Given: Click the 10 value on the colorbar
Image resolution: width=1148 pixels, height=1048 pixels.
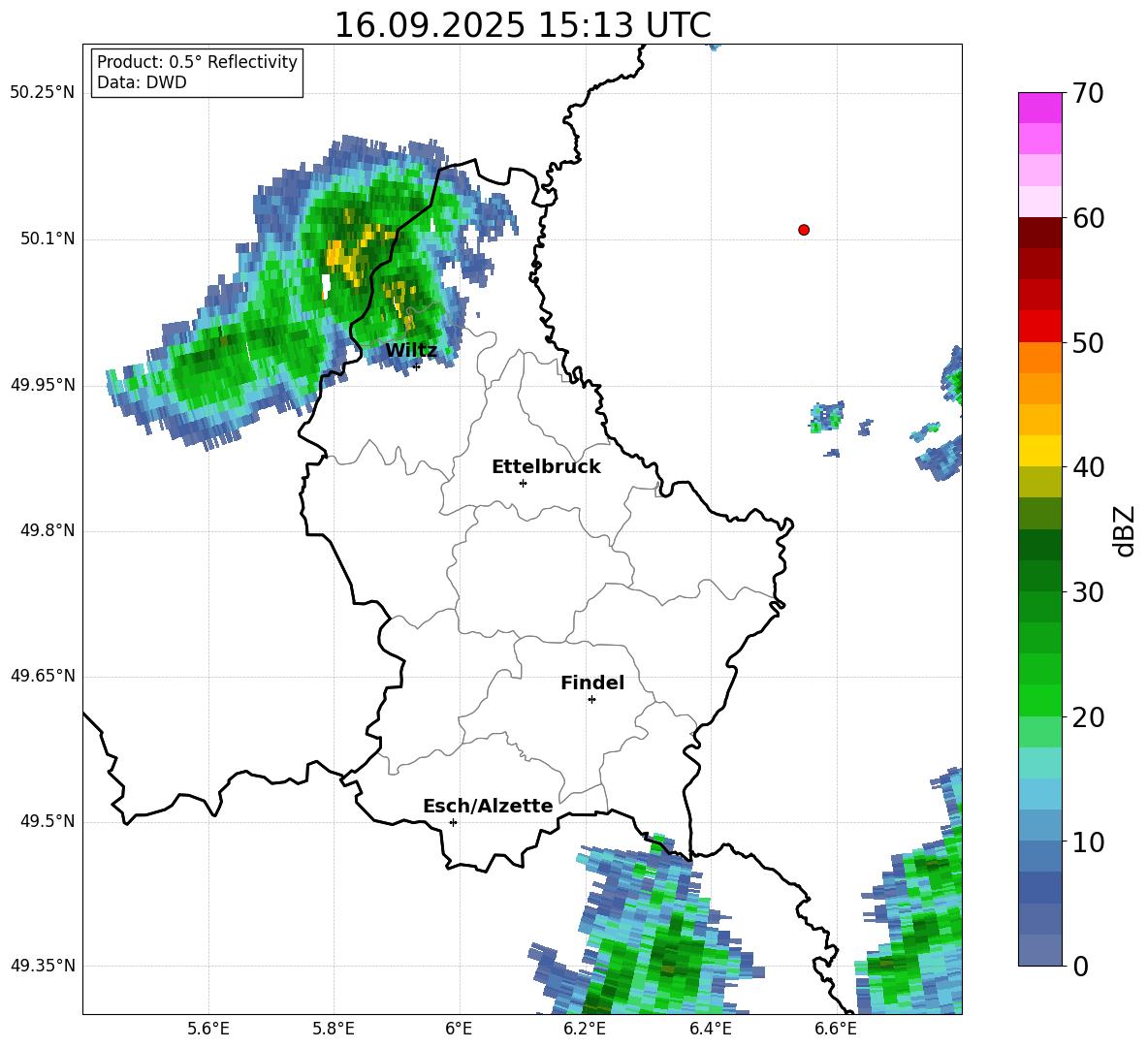Looking at the screenshot, I should coord(1088,842).
